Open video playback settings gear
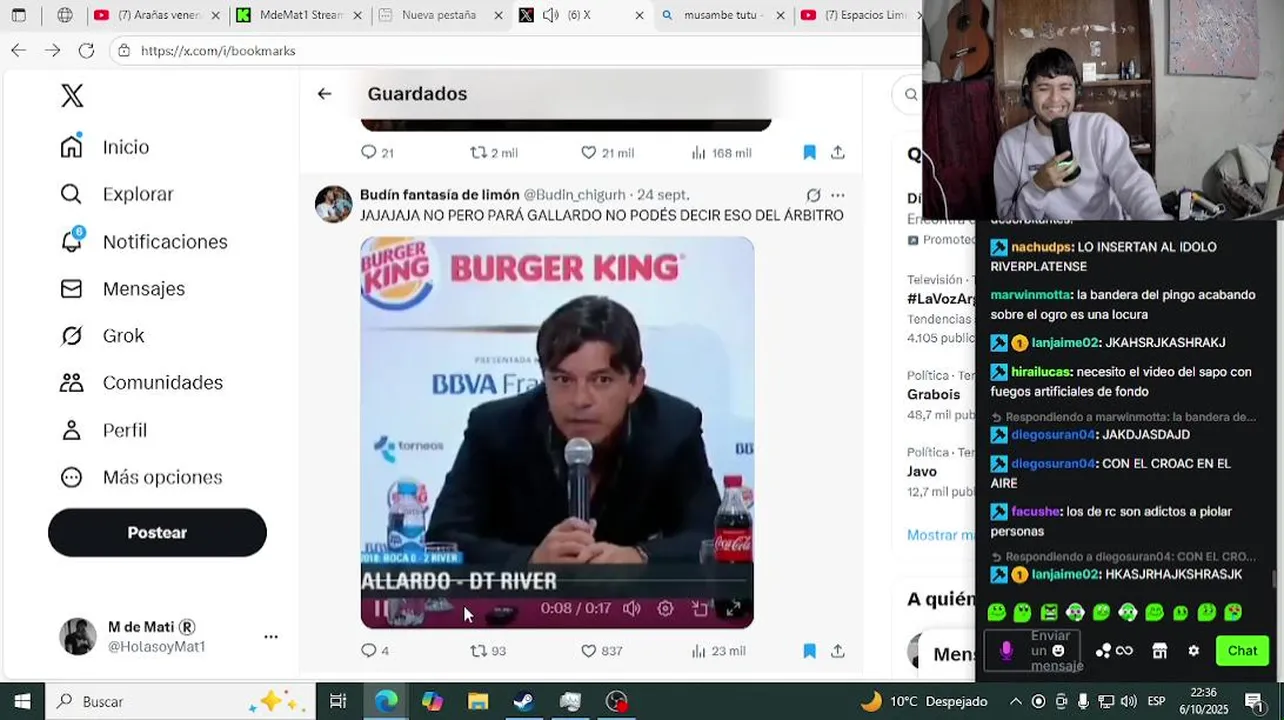1284x720 pixels. point(665,608)
